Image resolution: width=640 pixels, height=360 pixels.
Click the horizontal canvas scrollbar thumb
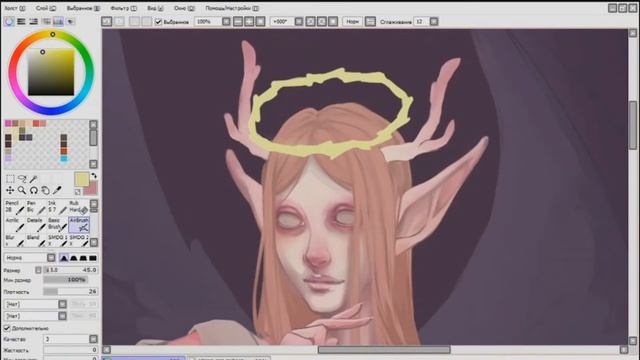(x=384, y=350)
